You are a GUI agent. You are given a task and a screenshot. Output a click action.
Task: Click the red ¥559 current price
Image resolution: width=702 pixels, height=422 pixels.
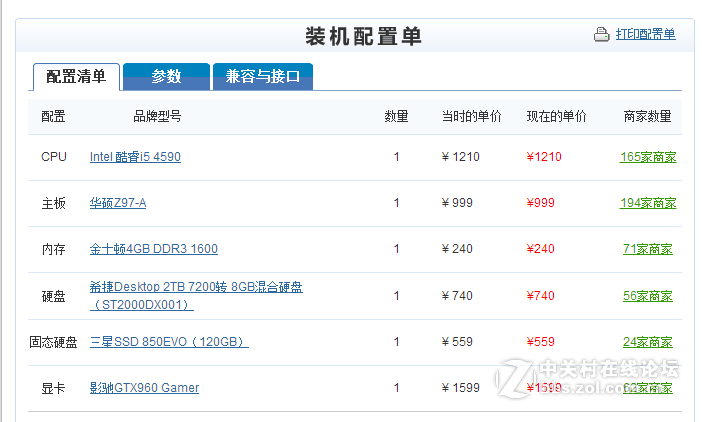[x=540, y=342]
